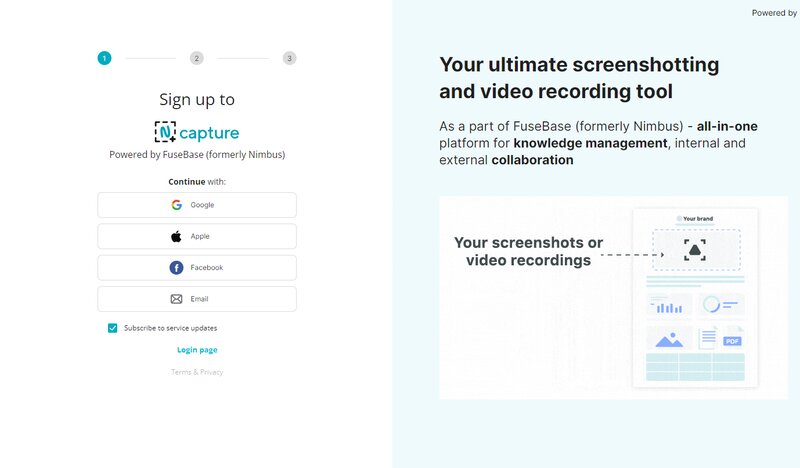Click the donut chart icon in illustration

pyautogui.click(x=711, y=305)
